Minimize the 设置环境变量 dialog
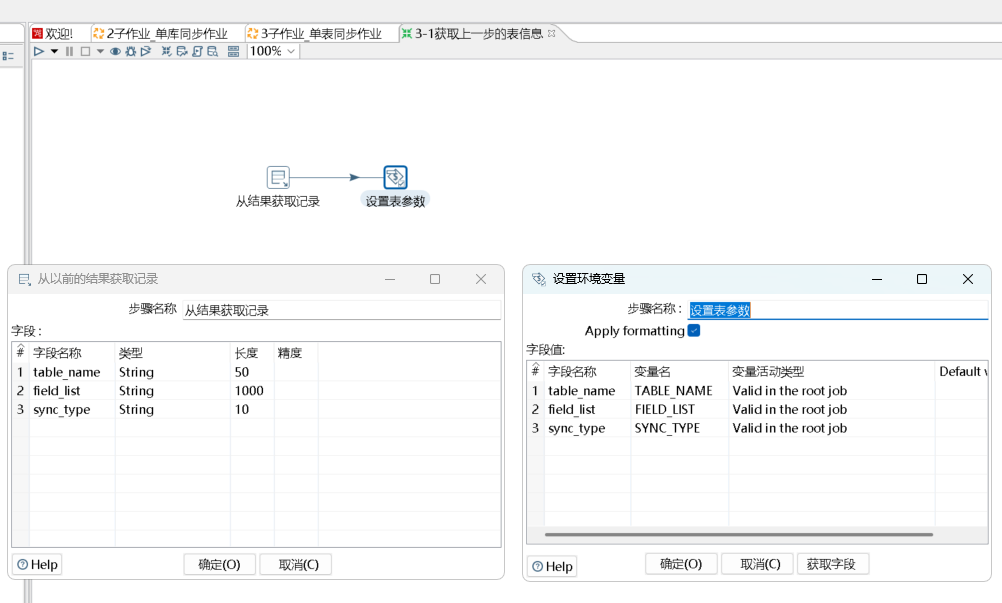Screen dimensions: 1002x603 [877, 279]
